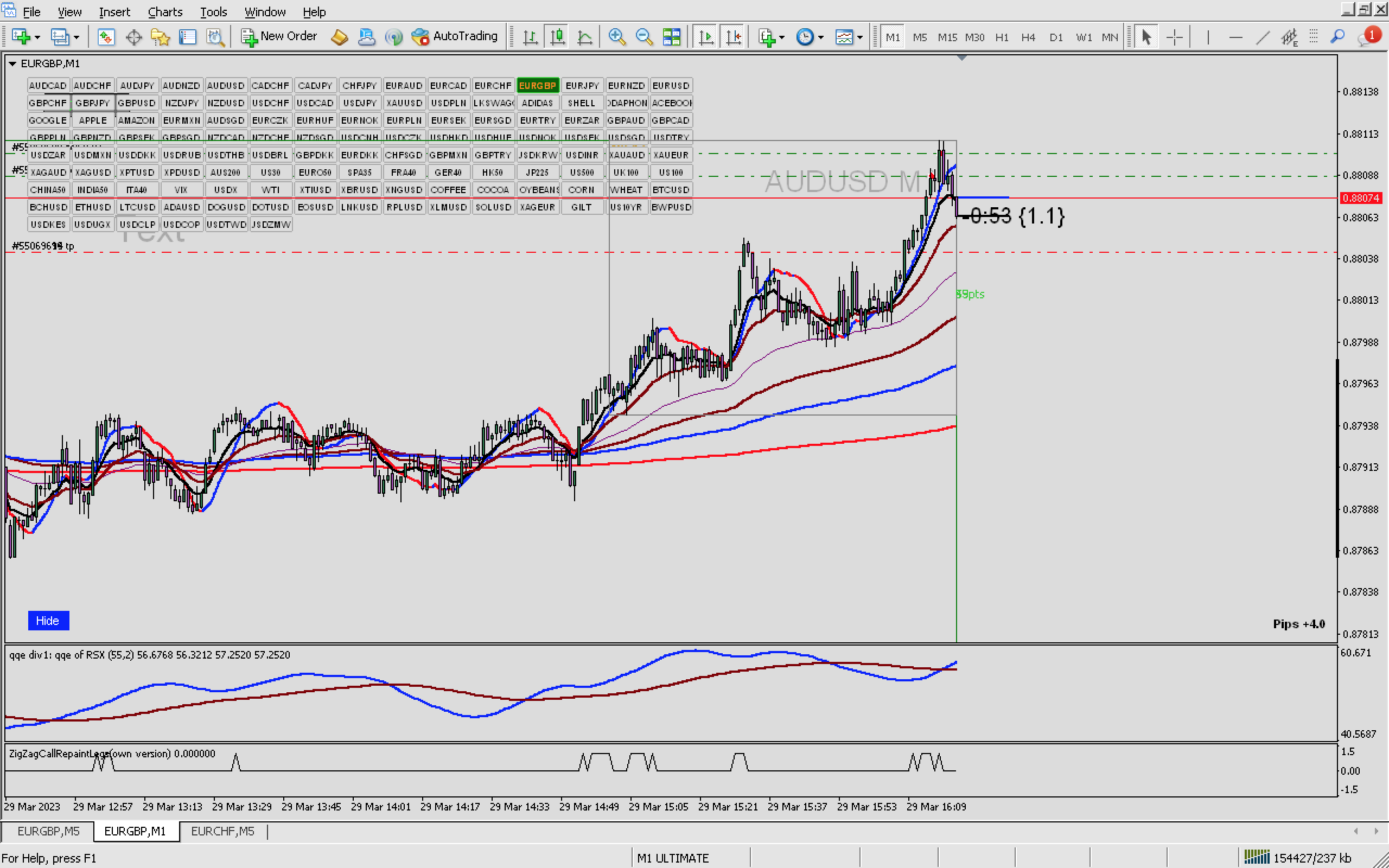This screenshot has height=868, width=1389.
Task: Click the Tile Windows icon
Action: (672, 37)
